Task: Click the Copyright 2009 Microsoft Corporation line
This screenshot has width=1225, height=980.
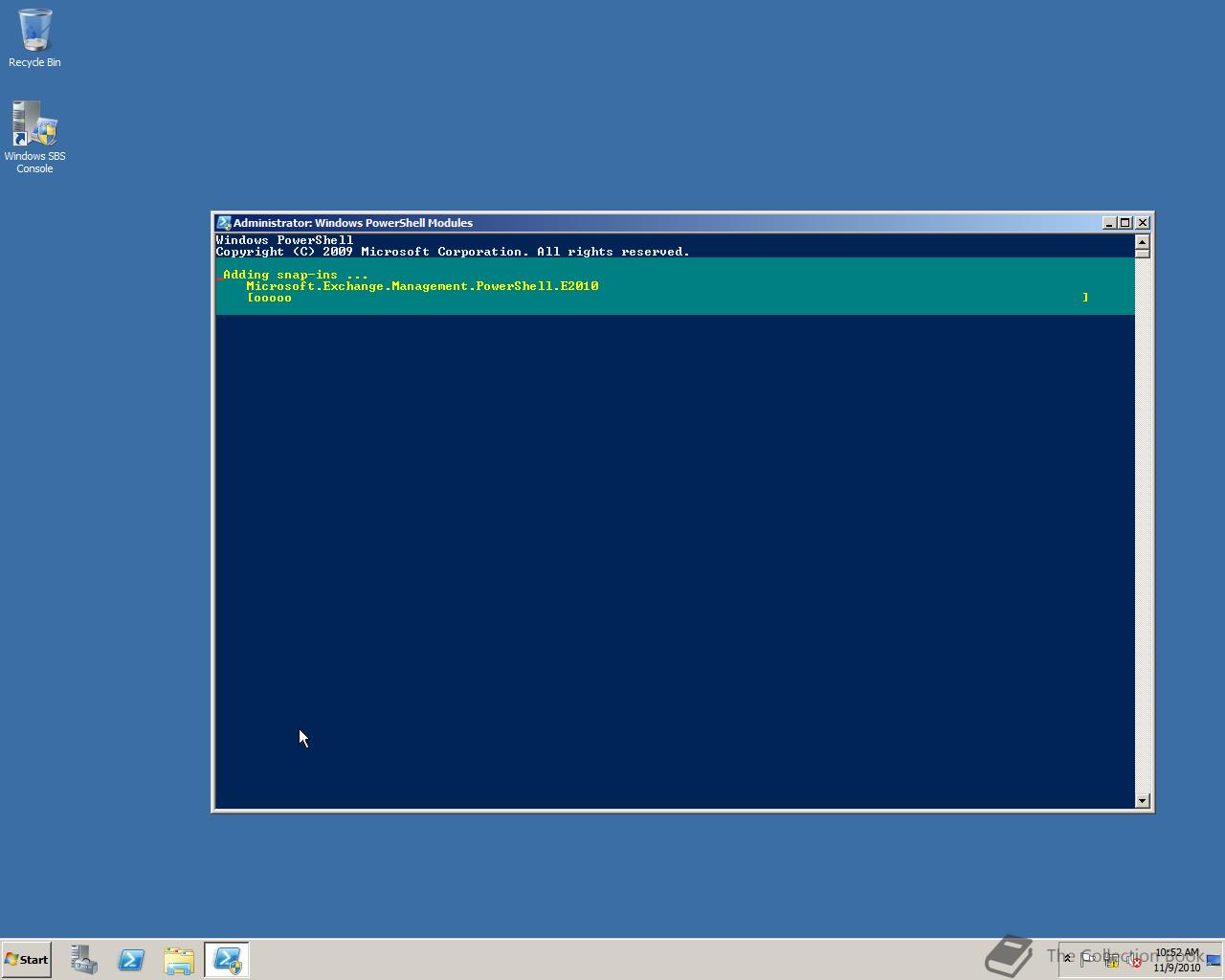Action: (x=453, y=252)
